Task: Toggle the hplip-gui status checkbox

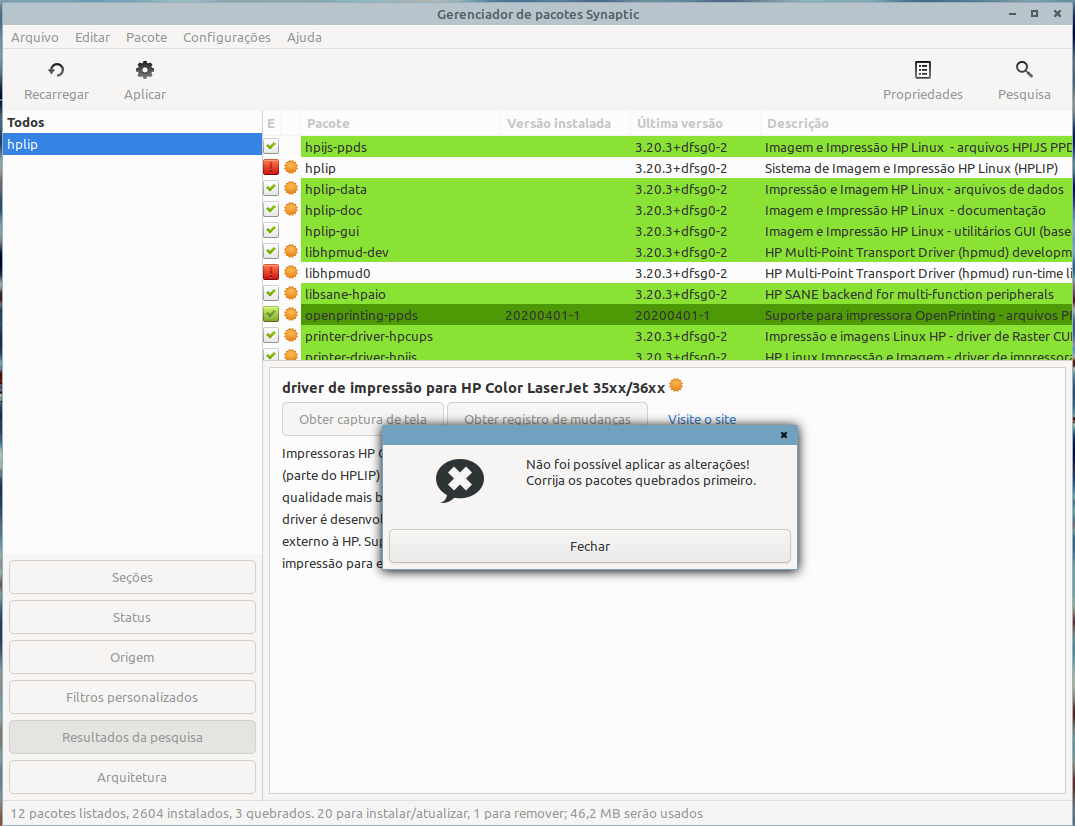Action: pyautogui.click(x=271, y=230)
